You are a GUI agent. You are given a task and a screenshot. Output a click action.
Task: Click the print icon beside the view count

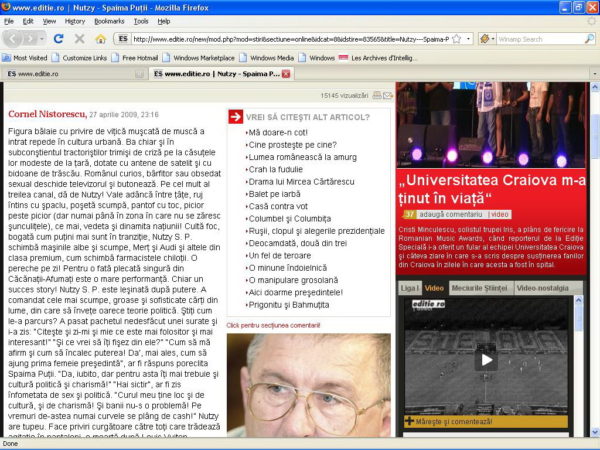[x=375, y=95]
